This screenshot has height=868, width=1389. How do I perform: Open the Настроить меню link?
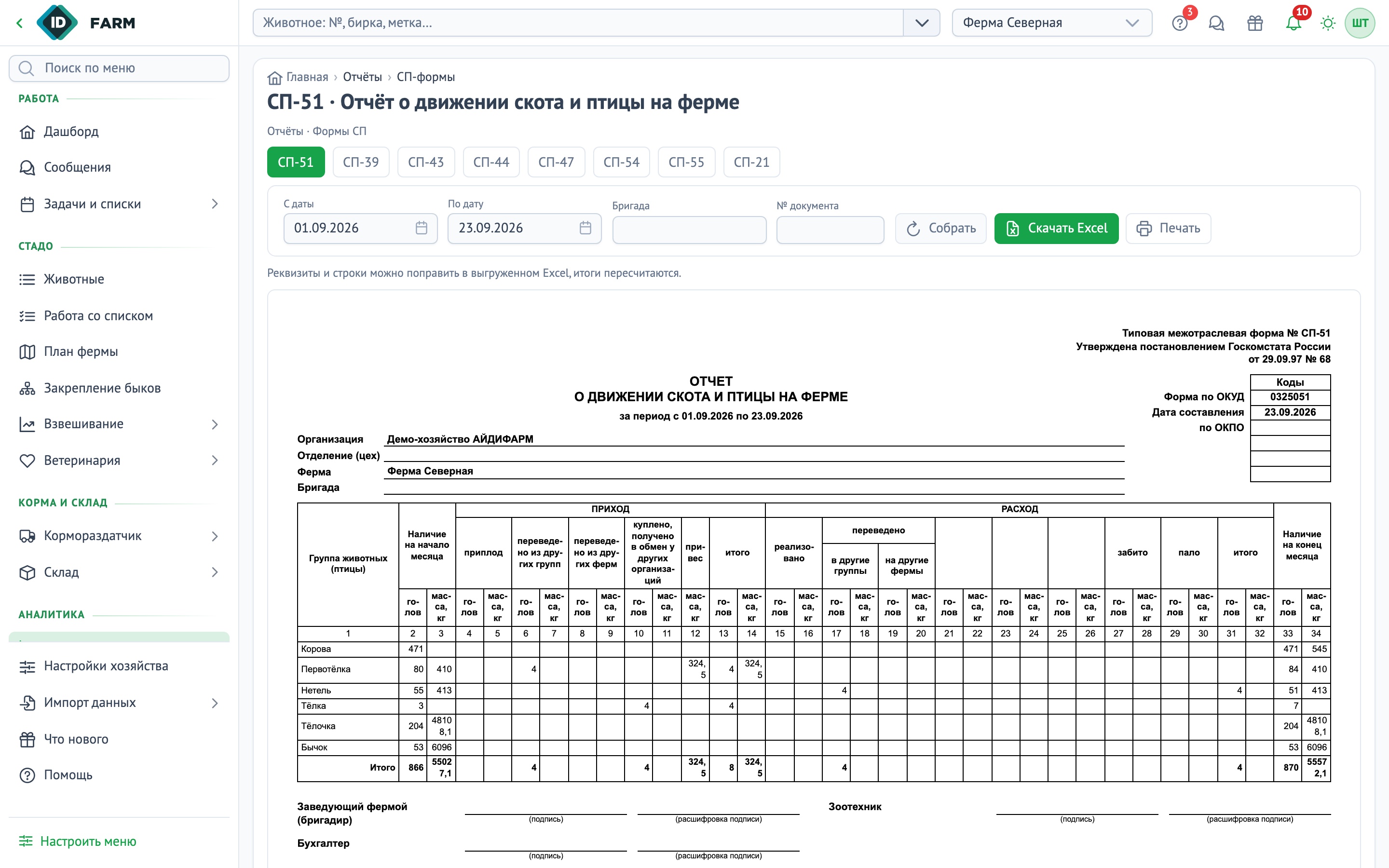[x=78, y=841]
